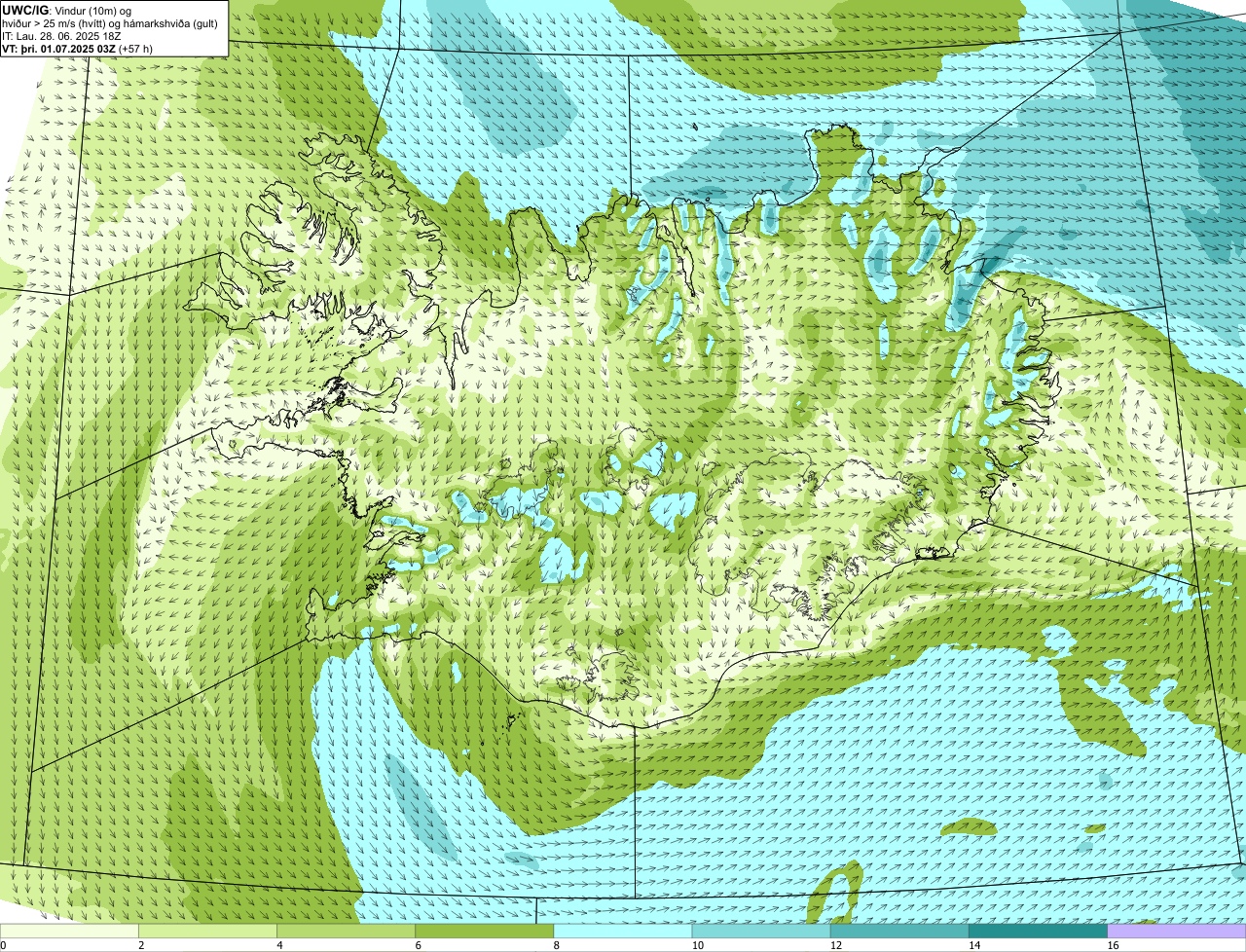This screenshot has width=1246, height=952.
Task: Click the 8–10 m/s pale cyan legend swatch
Action: pos(623,931)
